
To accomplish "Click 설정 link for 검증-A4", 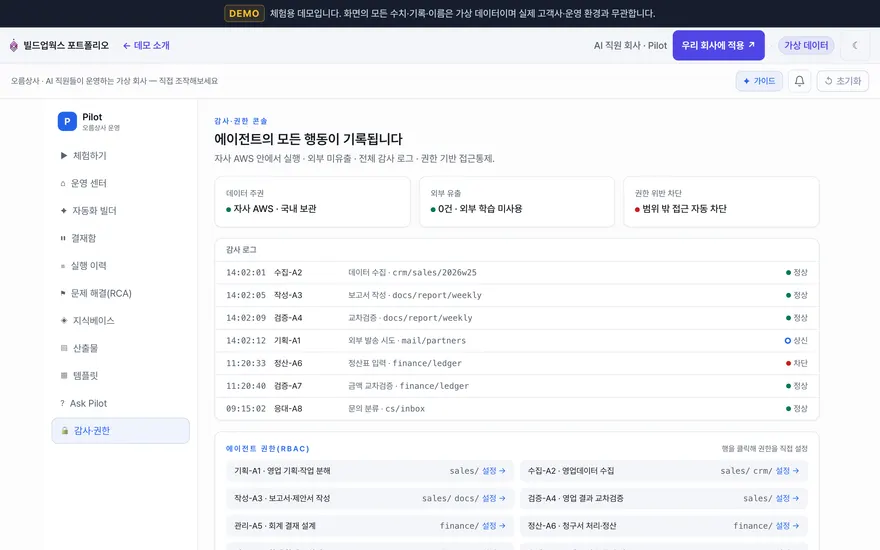I will (787, 498).
